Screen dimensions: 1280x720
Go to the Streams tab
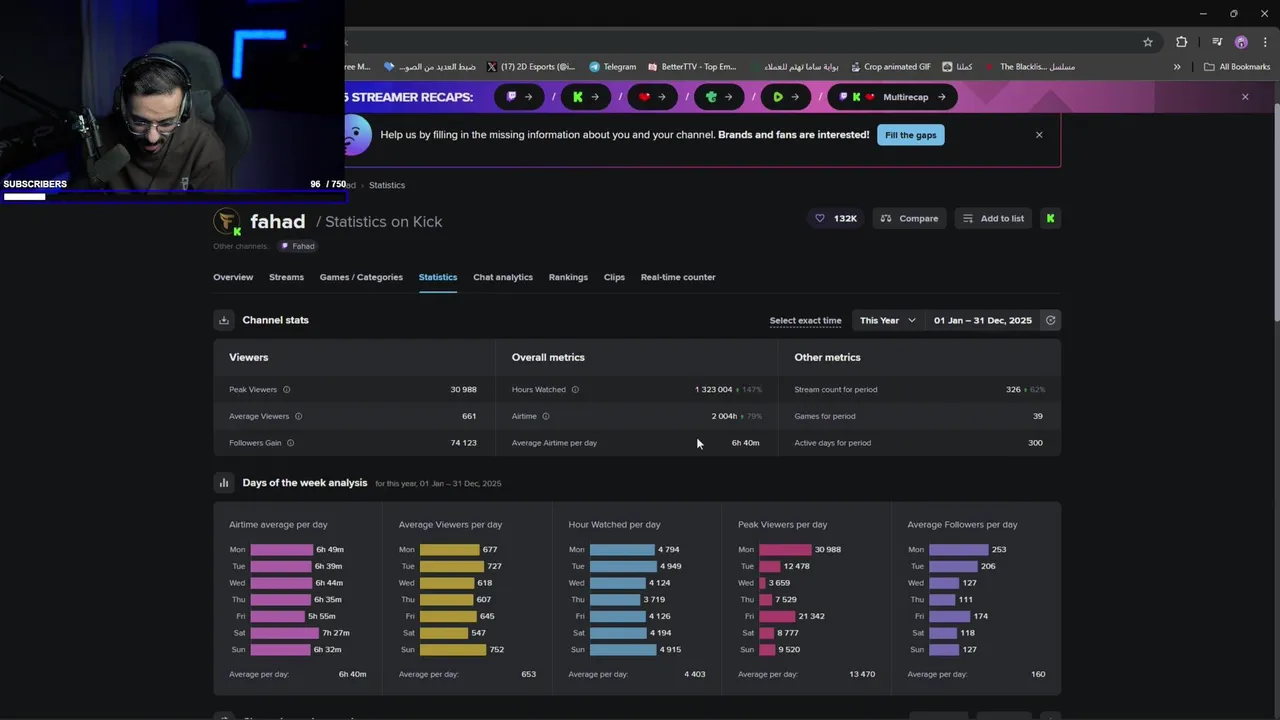(x=286, y=277)
